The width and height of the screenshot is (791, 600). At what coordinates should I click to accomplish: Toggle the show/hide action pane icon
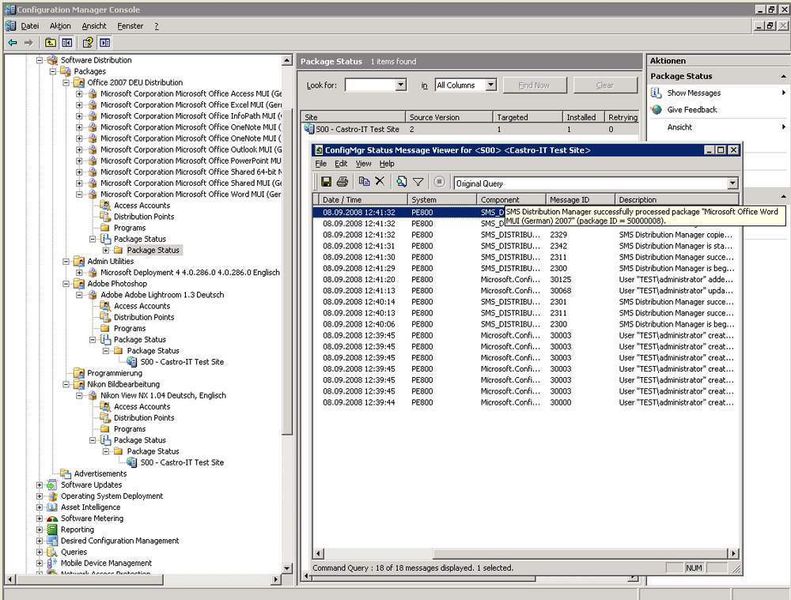[104, 43]
